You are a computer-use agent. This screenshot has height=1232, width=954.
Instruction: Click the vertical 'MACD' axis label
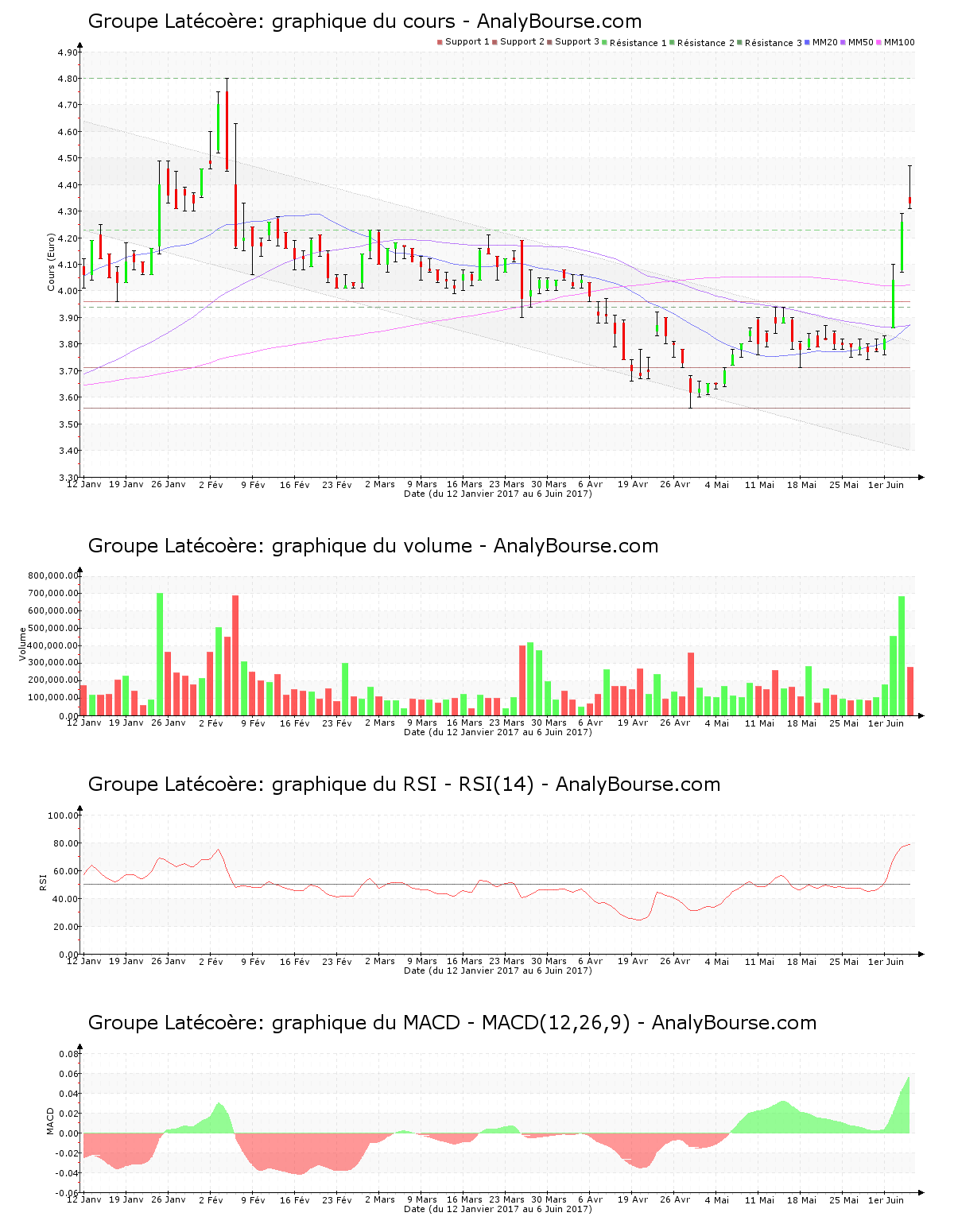pos(50,1121)
